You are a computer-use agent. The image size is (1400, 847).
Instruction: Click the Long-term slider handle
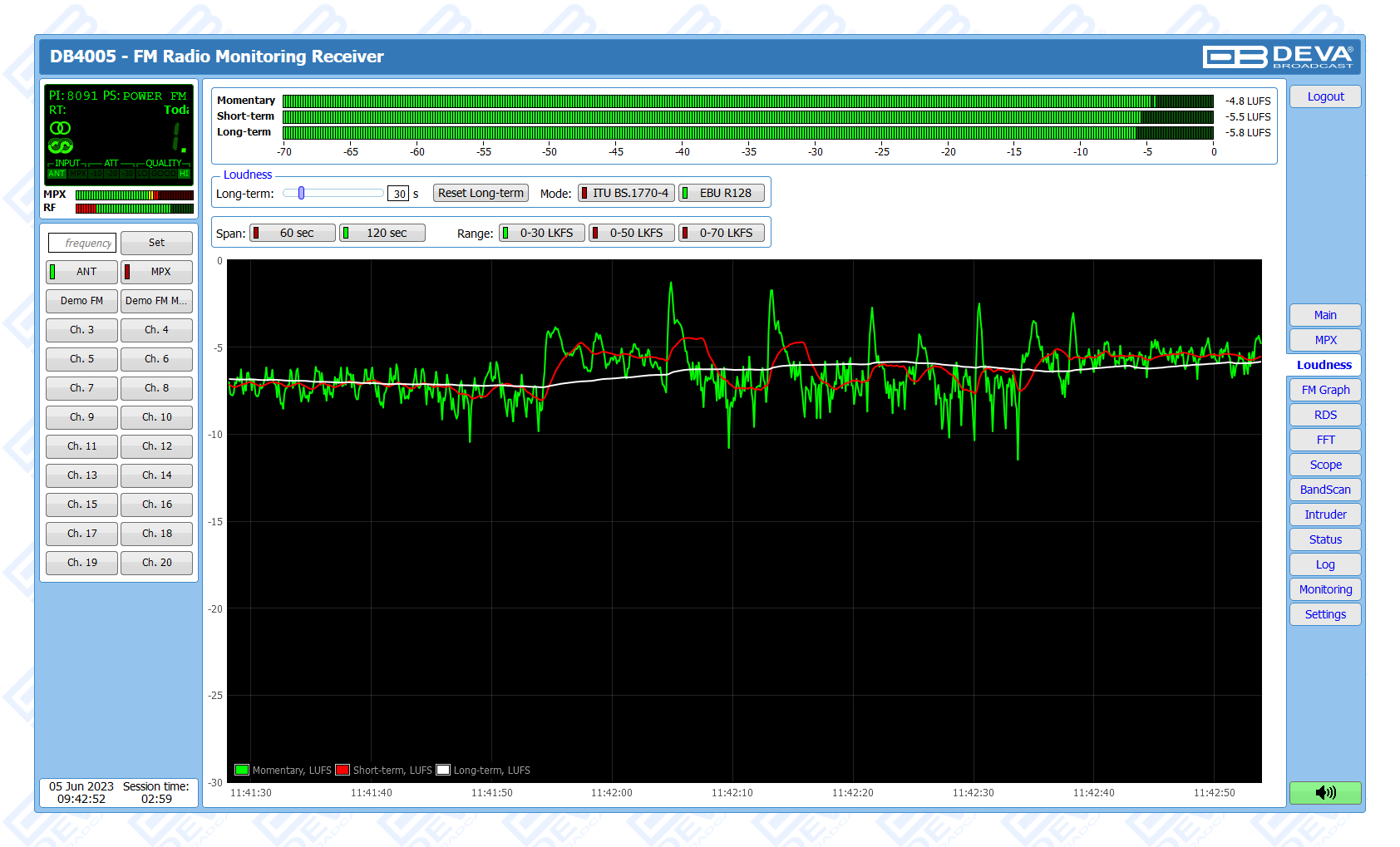(x=301, y=193)
